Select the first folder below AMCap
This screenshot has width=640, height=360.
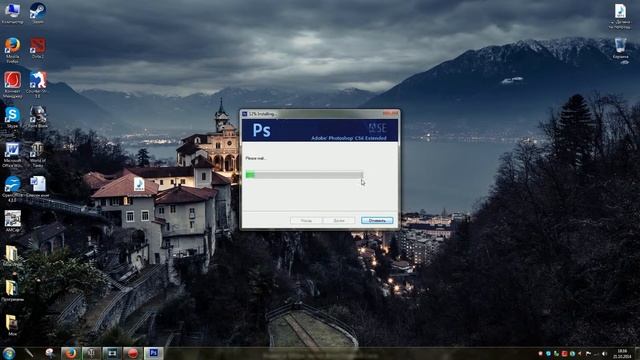click(12, 256)
